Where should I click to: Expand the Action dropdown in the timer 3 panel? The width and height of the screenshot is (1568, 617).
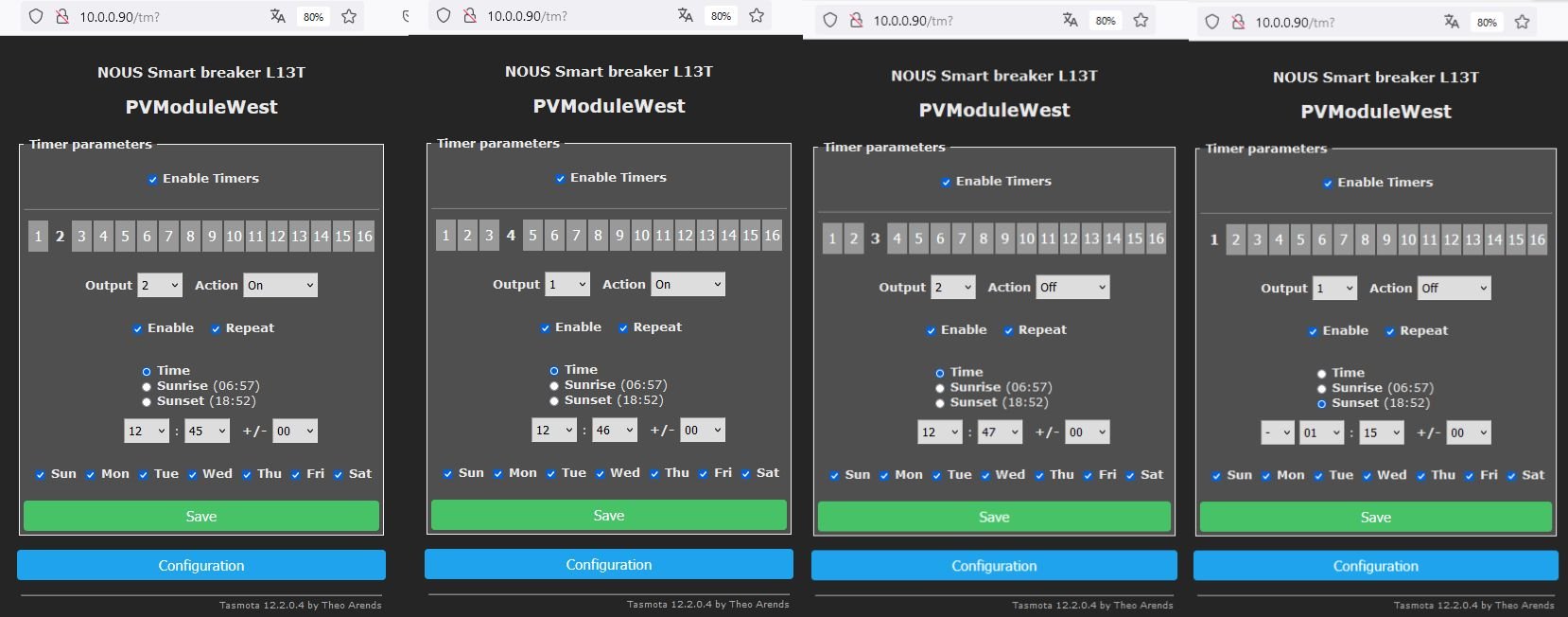click(1071, 288)
